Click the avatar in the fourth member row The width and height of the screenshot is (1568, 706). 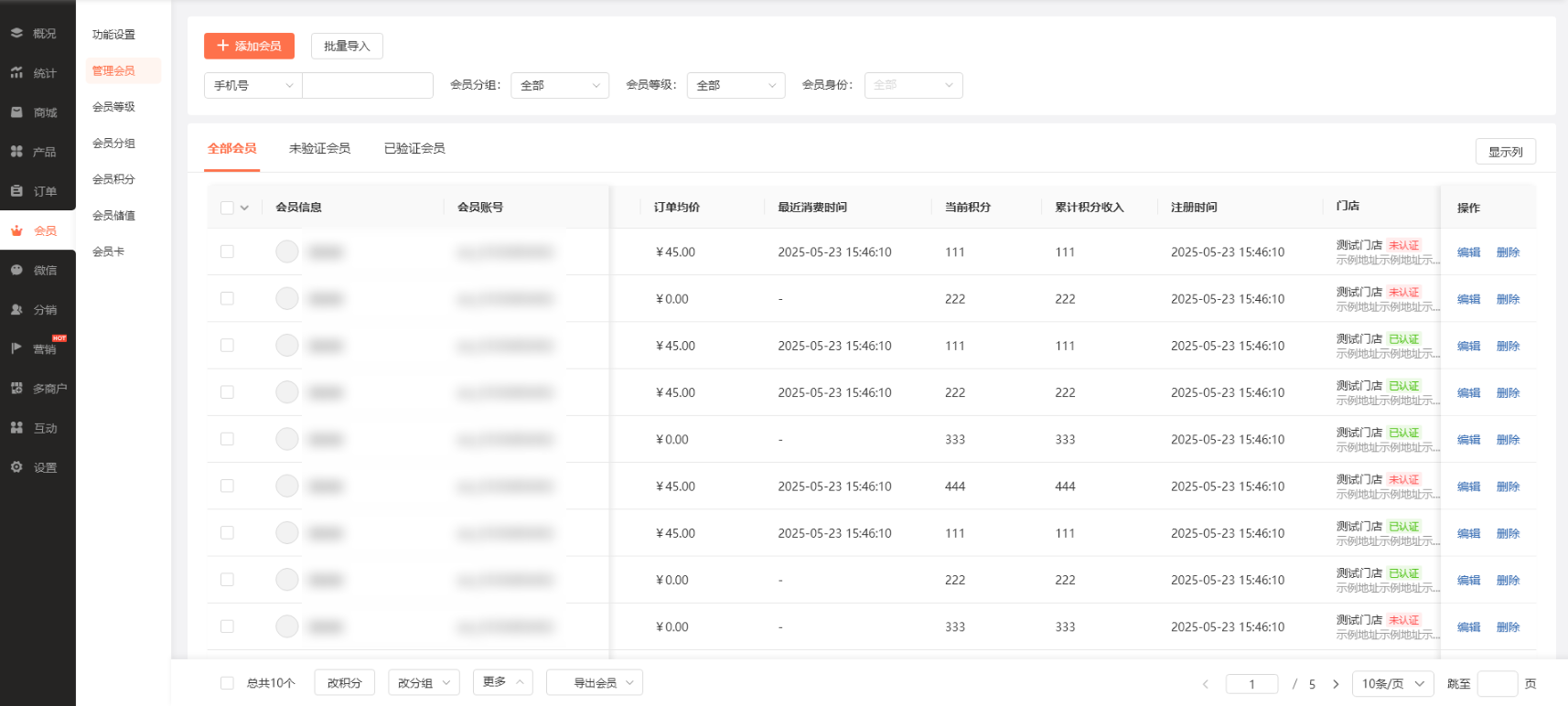click(287, 392)
